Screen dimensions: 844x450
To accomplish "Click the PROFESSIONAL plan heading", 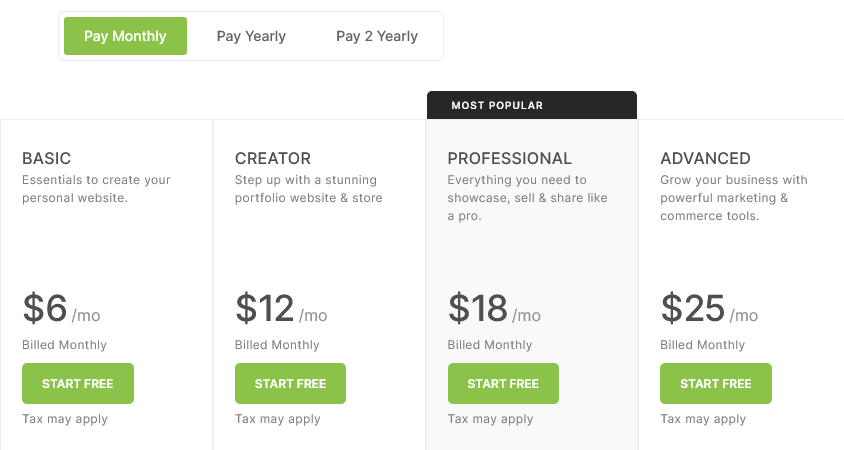I will coord(510,158).
